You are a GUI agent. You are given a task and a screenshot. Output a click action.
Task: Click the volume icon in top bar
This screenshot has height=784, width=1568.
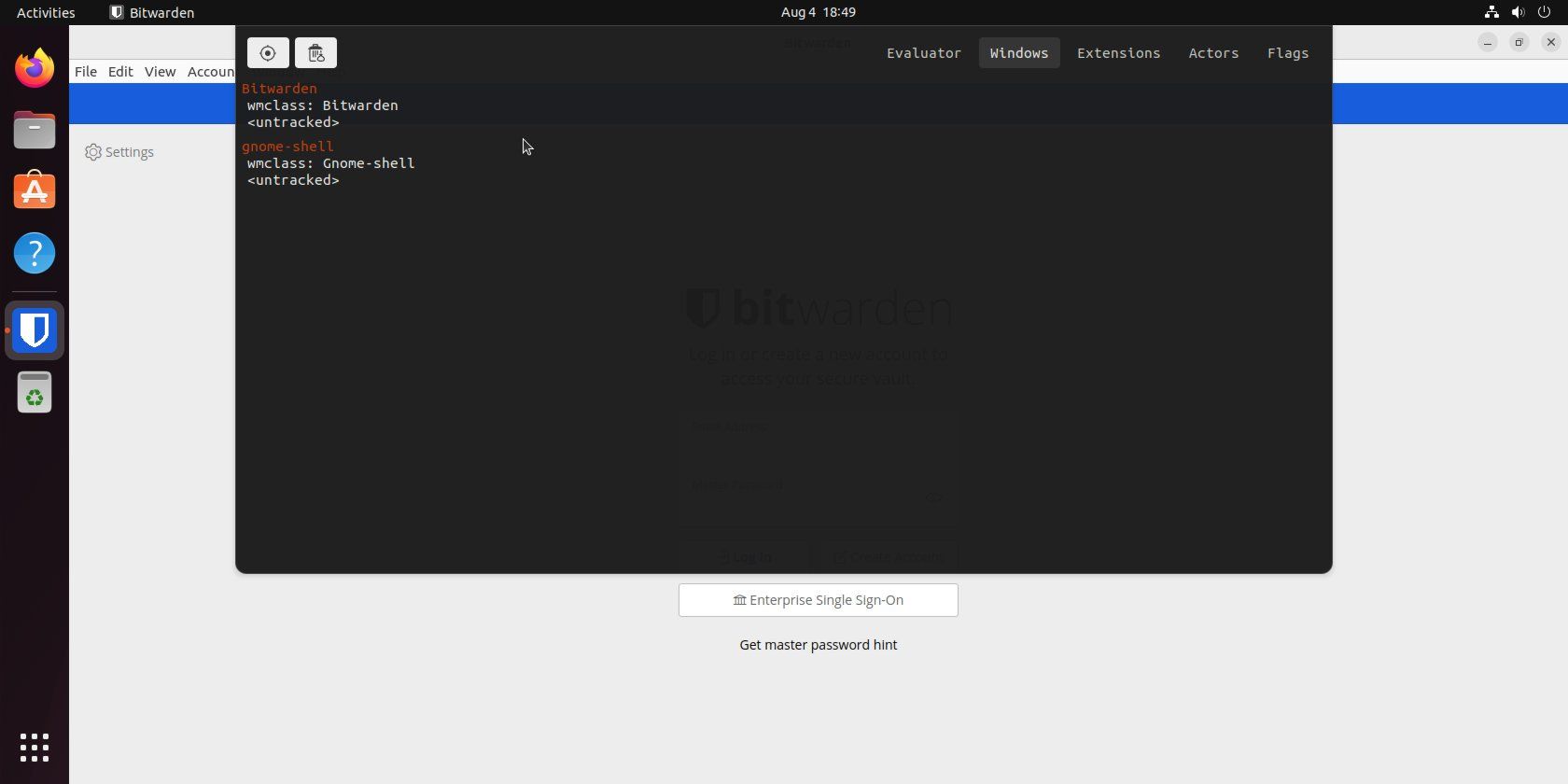coord(1518,12)
